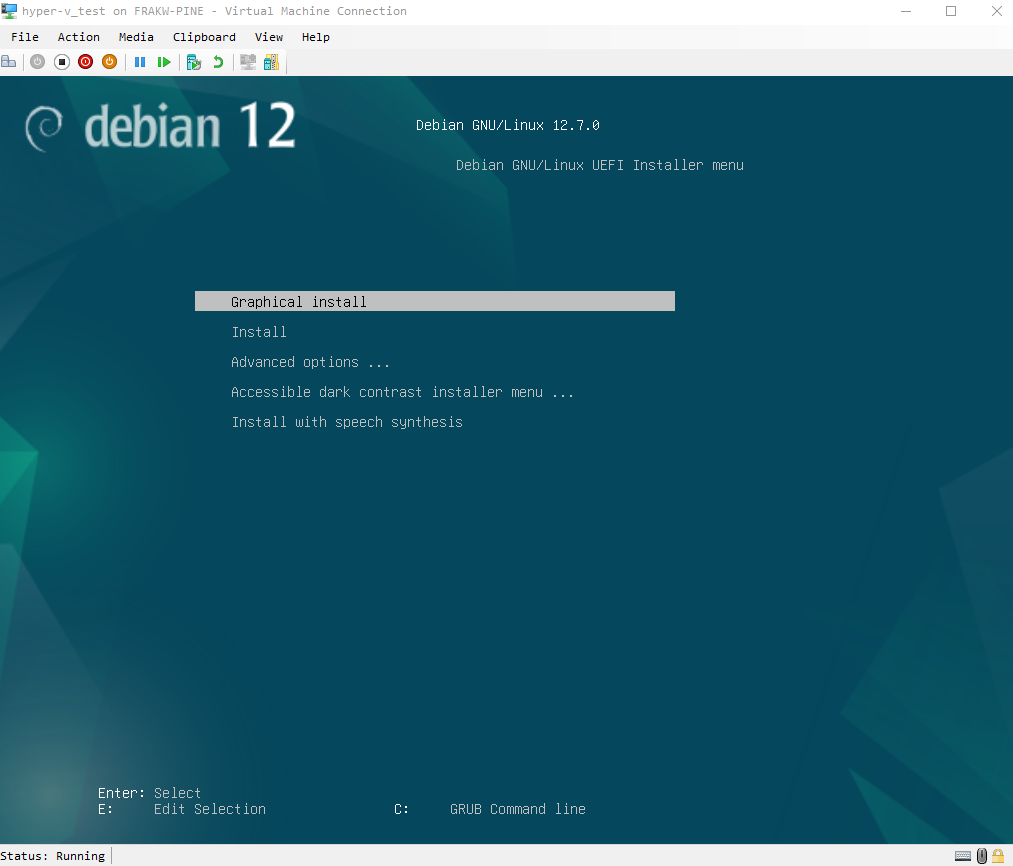Click 'Debian GNU/Linux UEFI Installer menu' text

pyautogui.click(x=600, y=165)
